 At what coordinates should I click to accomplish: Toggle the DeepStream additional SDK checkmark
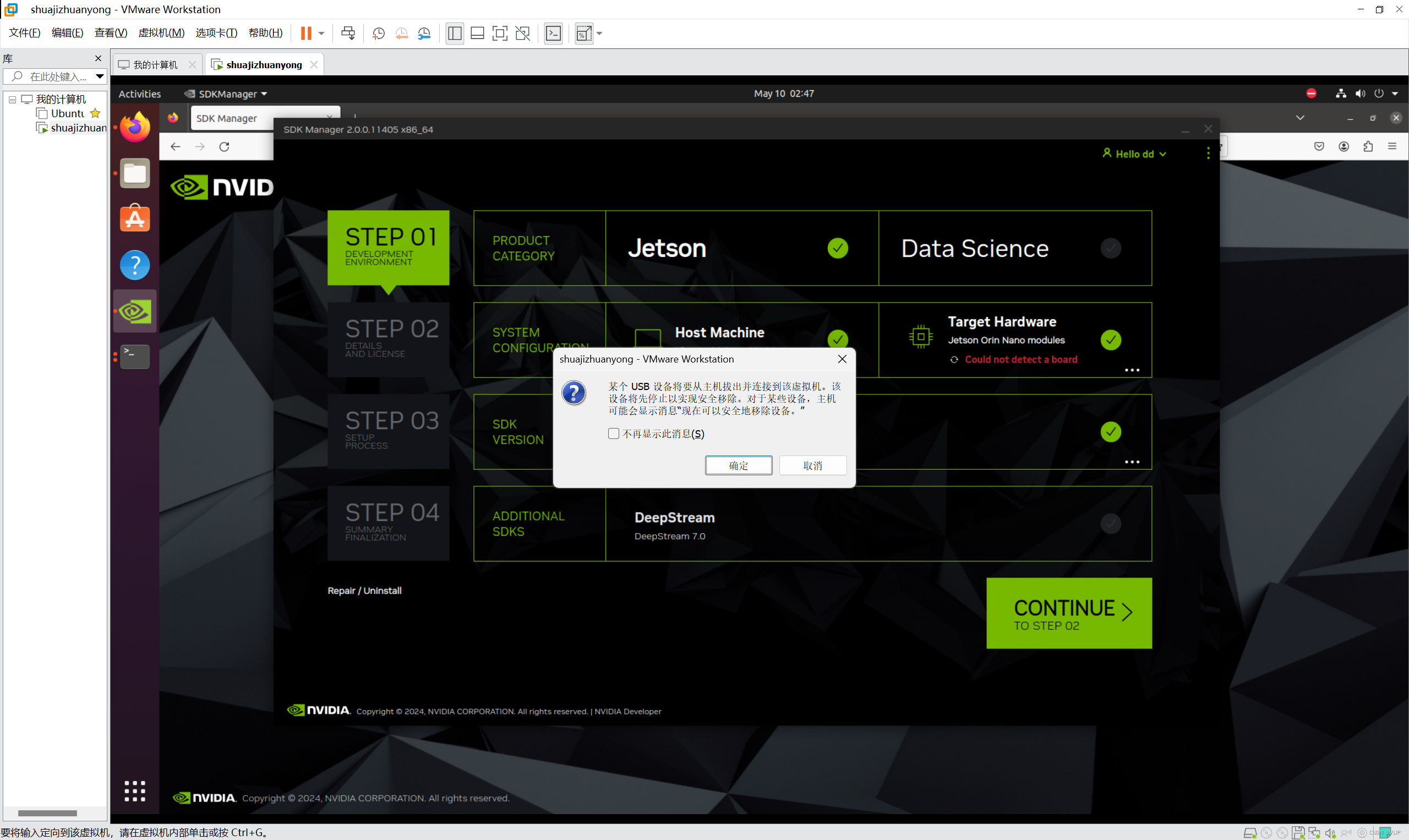point(1111,524)
